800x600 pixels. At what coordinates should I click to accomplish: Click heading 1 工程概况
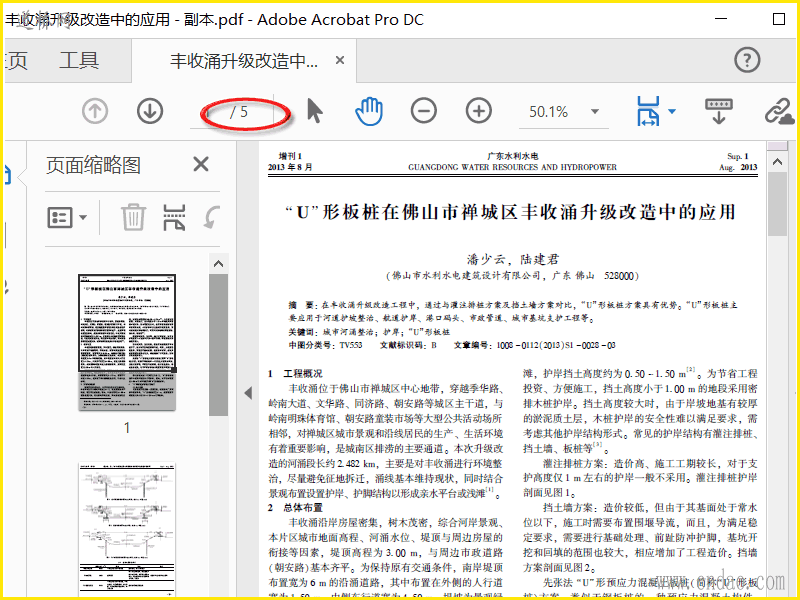tap(295, 373)
